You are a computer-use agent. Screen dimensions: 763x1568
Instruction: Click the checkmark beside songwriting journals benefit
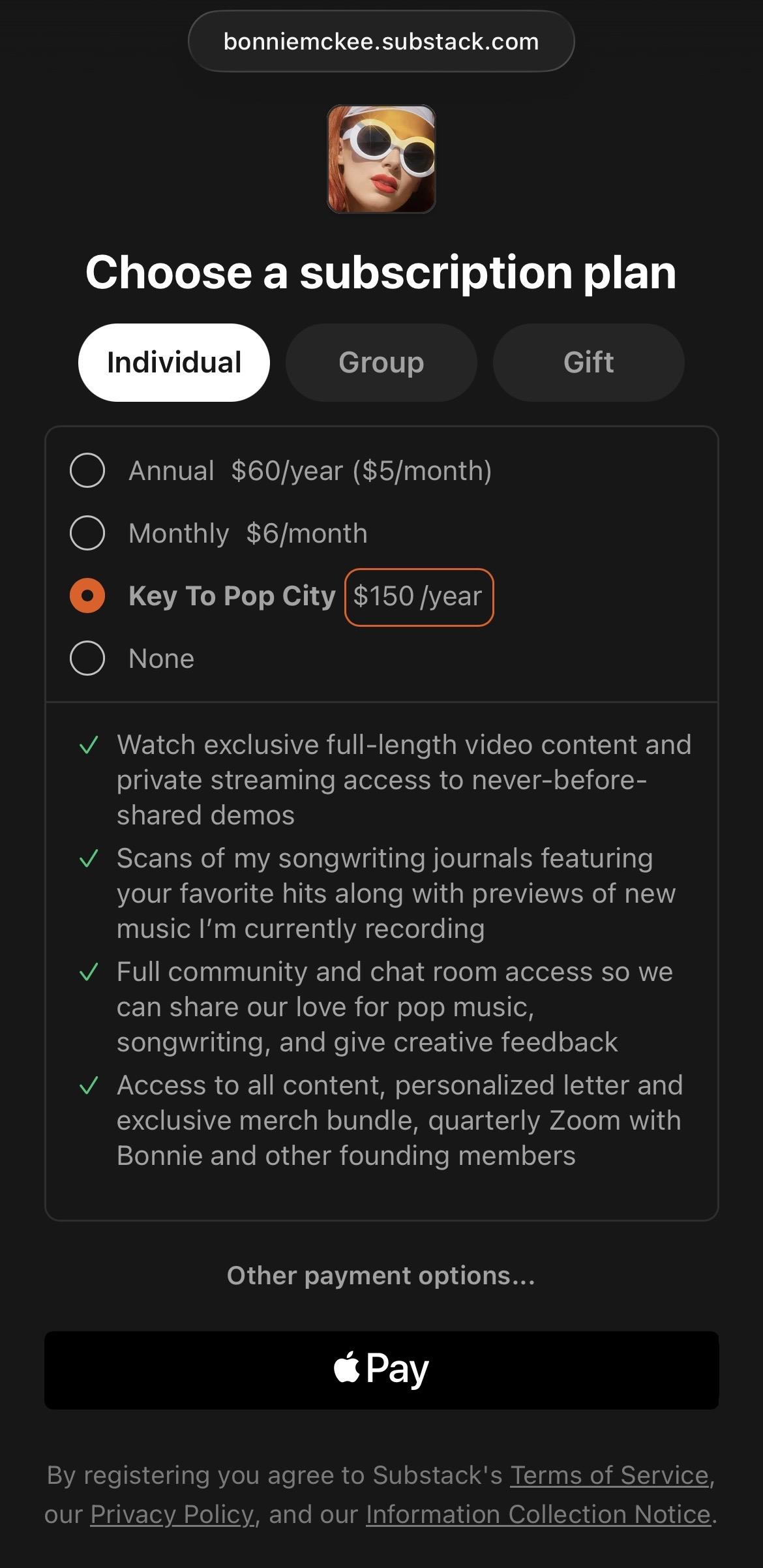tap(89, 858)
